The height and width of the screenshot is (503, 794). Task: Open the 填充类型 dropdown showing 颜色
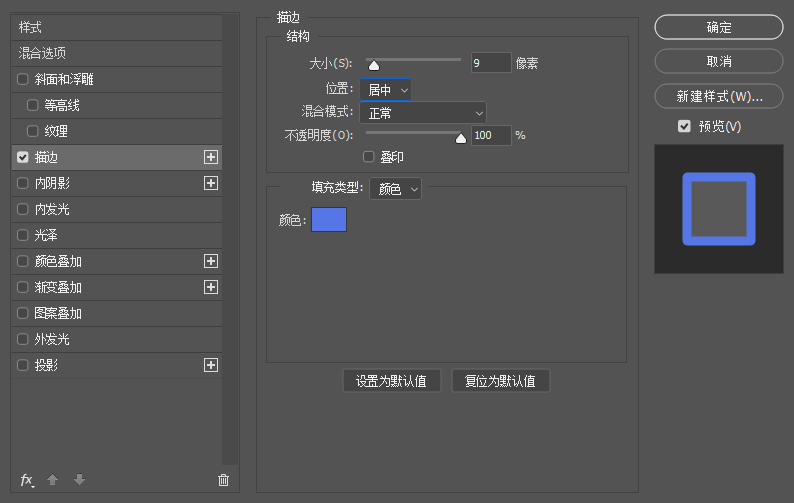coord(395,189)
